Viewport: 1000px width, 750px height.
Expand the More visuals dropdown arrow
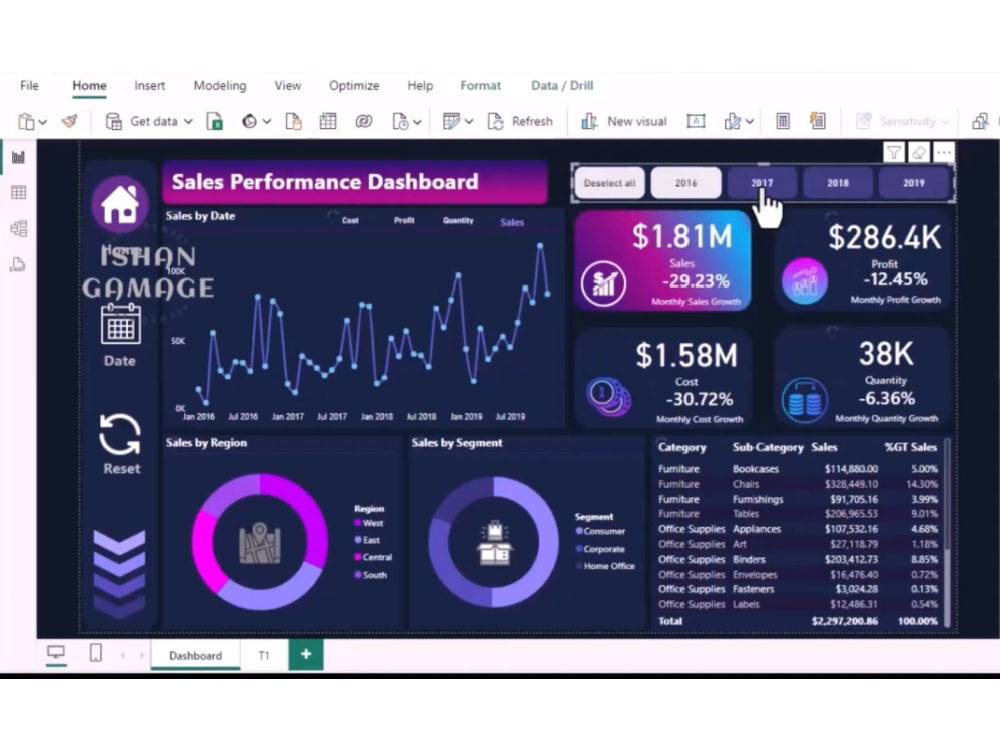pos(750,122)
